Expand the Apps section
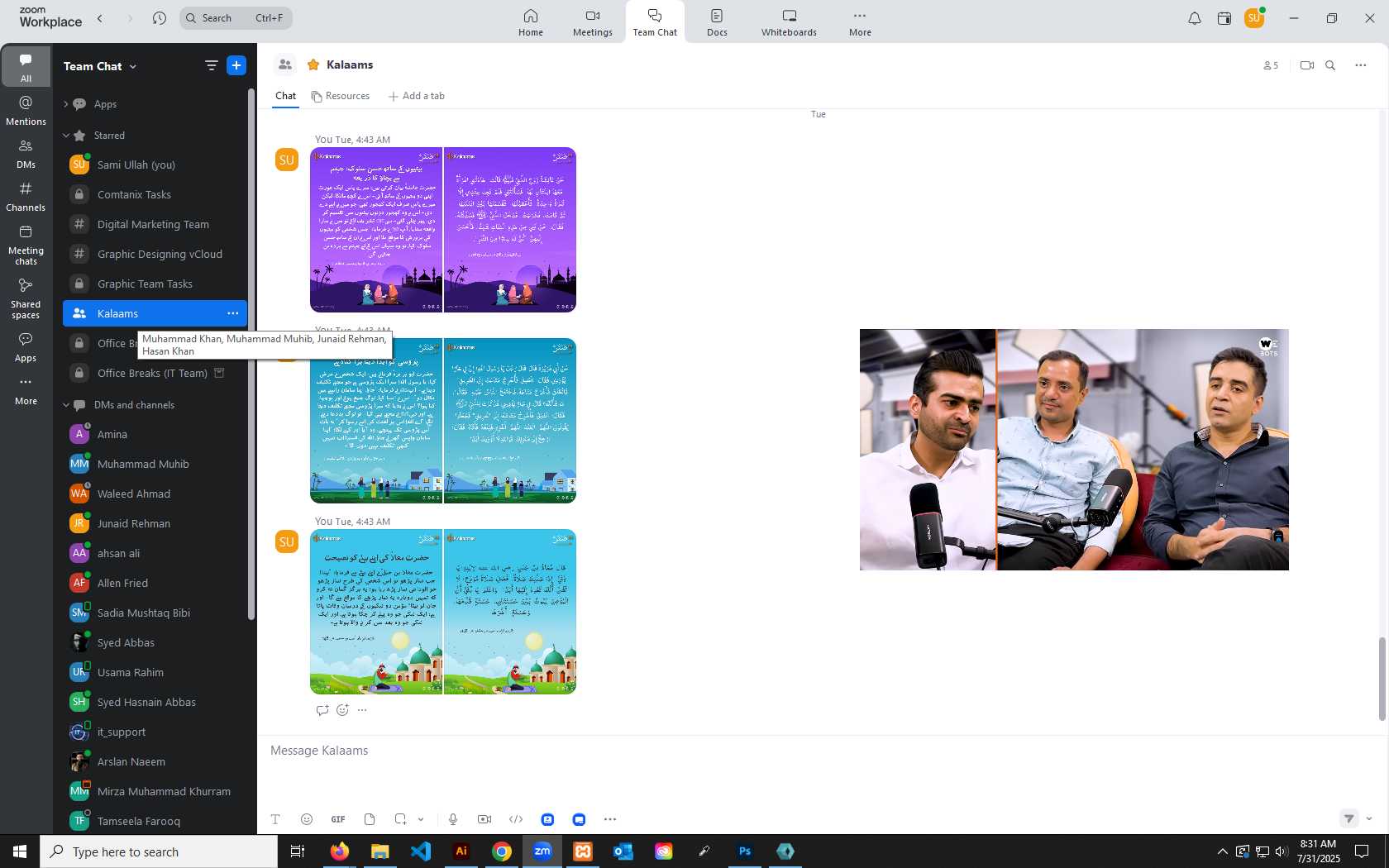Image resolution: width=1389 pixels, height=868 pixels. [x=65, y=104]
